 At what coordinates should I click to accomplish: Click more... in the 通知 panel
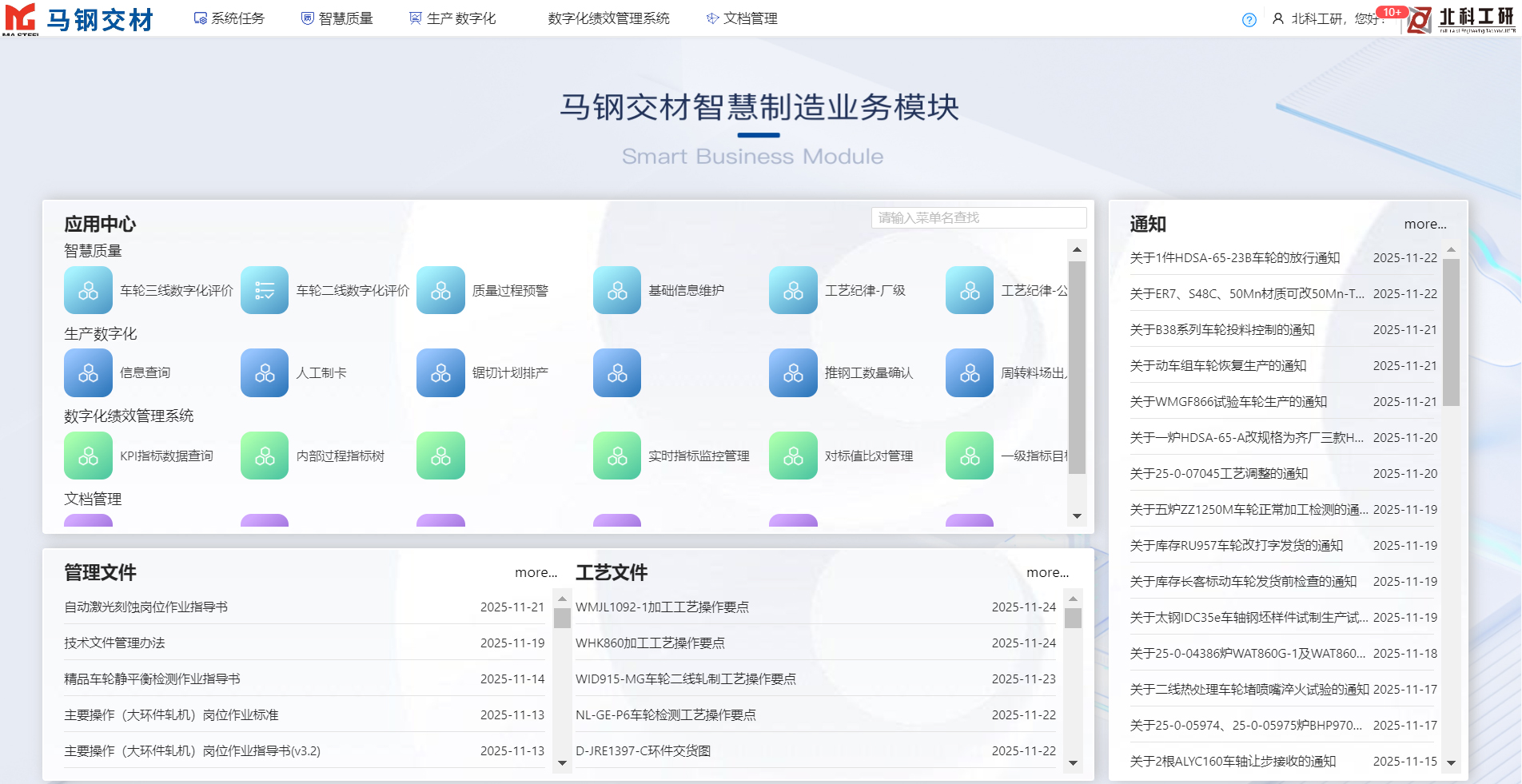pyautogui.click(x=1424, y=225)
